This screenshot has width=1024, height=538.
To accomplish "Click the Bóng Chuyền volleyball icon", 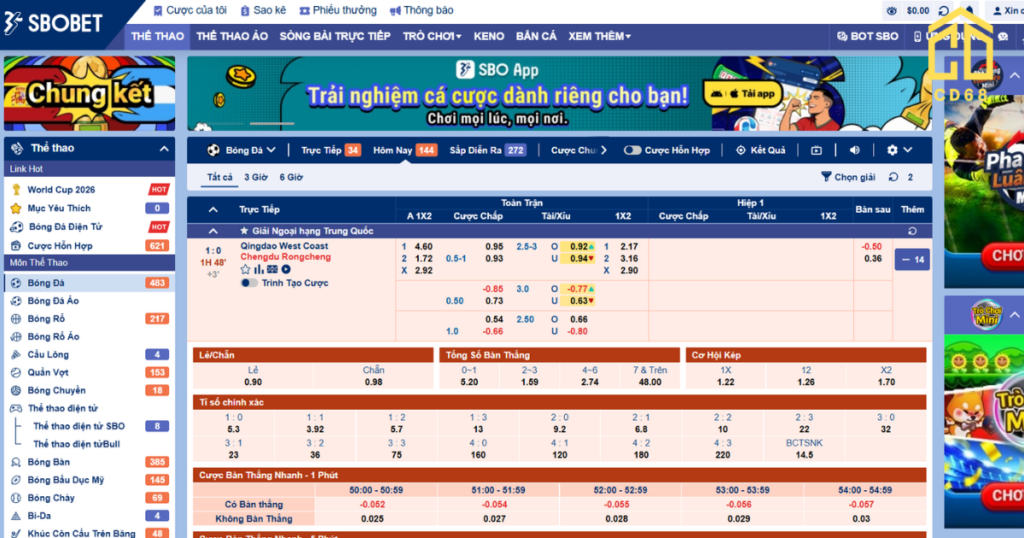I will coord(16,390).
